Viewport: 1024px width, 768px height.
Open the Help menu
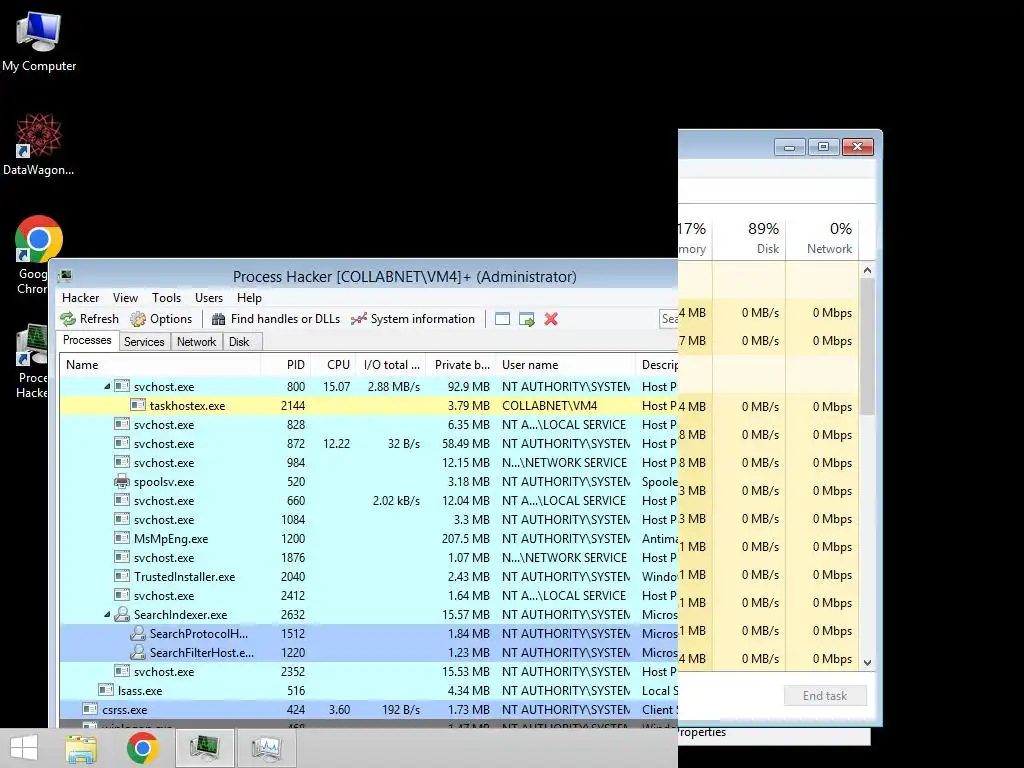(249, 298)
